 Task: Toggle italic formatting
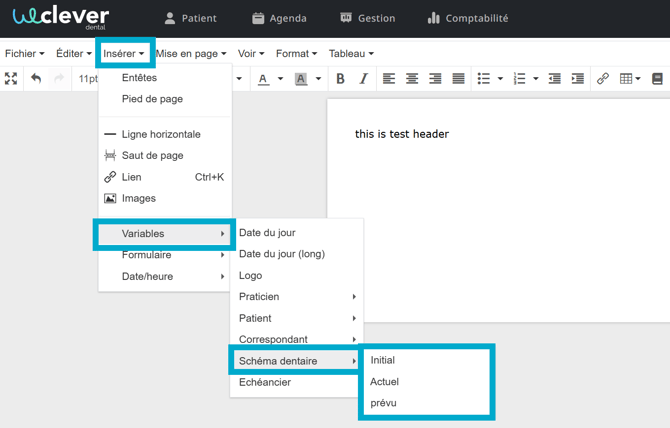tap(363, 78)
